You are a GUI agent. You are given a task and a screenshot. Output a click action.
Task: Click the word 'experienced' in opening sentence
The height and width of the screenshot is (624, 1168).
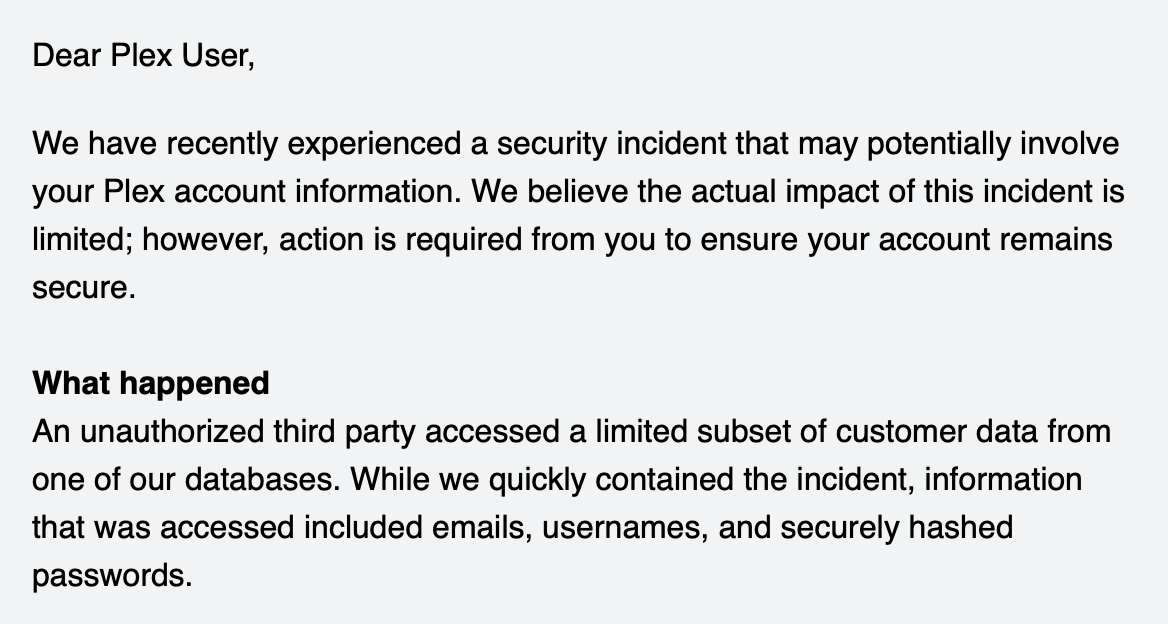pos(374,144)
